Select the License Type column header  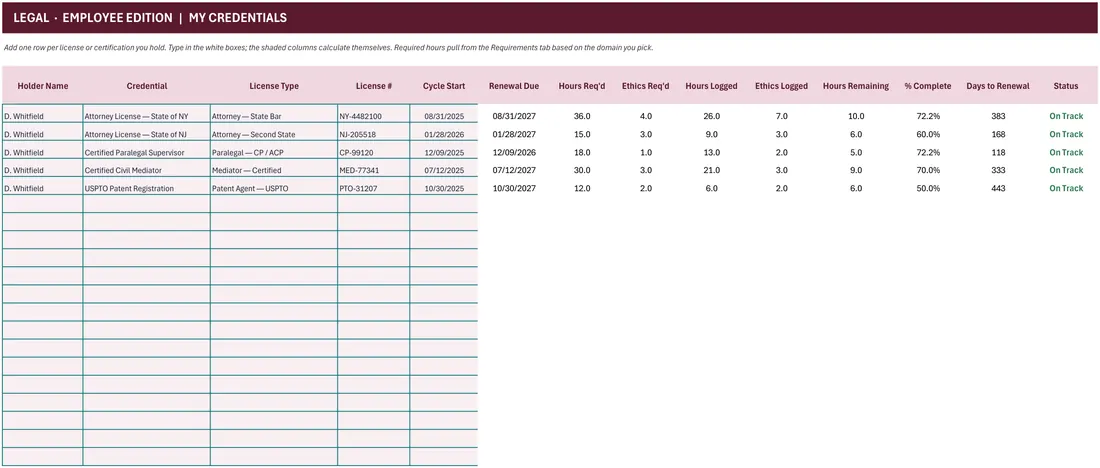[274, 86]
